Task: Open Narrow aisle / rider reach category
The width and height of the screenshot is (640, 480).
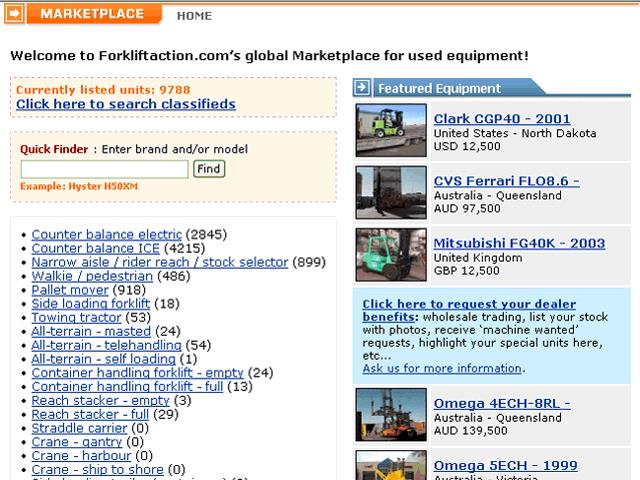Action: click(160, 262)
